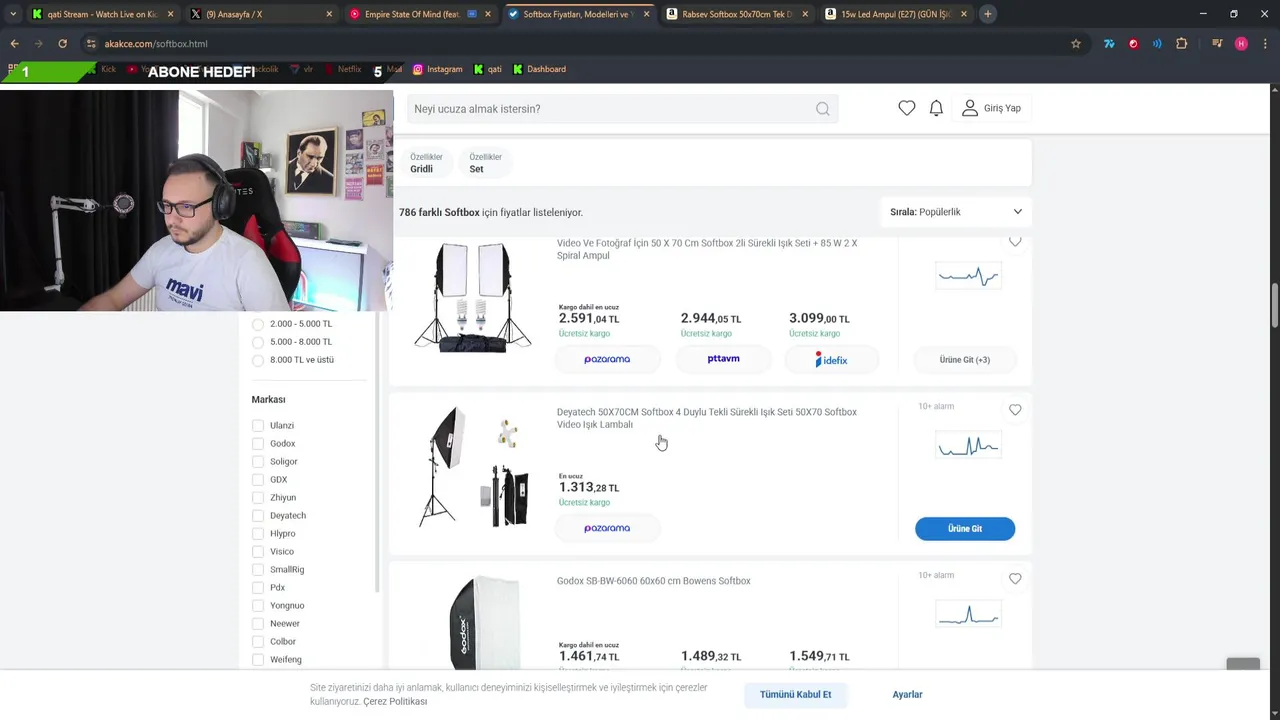The image size is (1280, 720).
Task: Open the favorites heart icon in header
Action: (x=906, y=108)
